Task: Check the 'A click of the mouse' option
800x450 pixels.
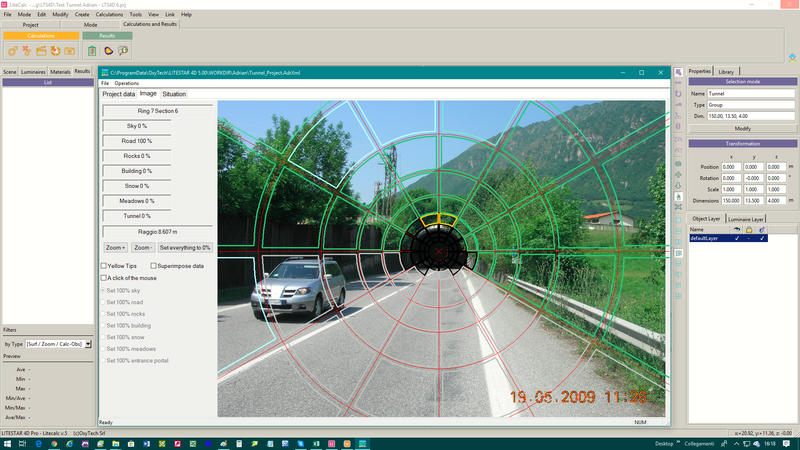Action: click(104, 278)
